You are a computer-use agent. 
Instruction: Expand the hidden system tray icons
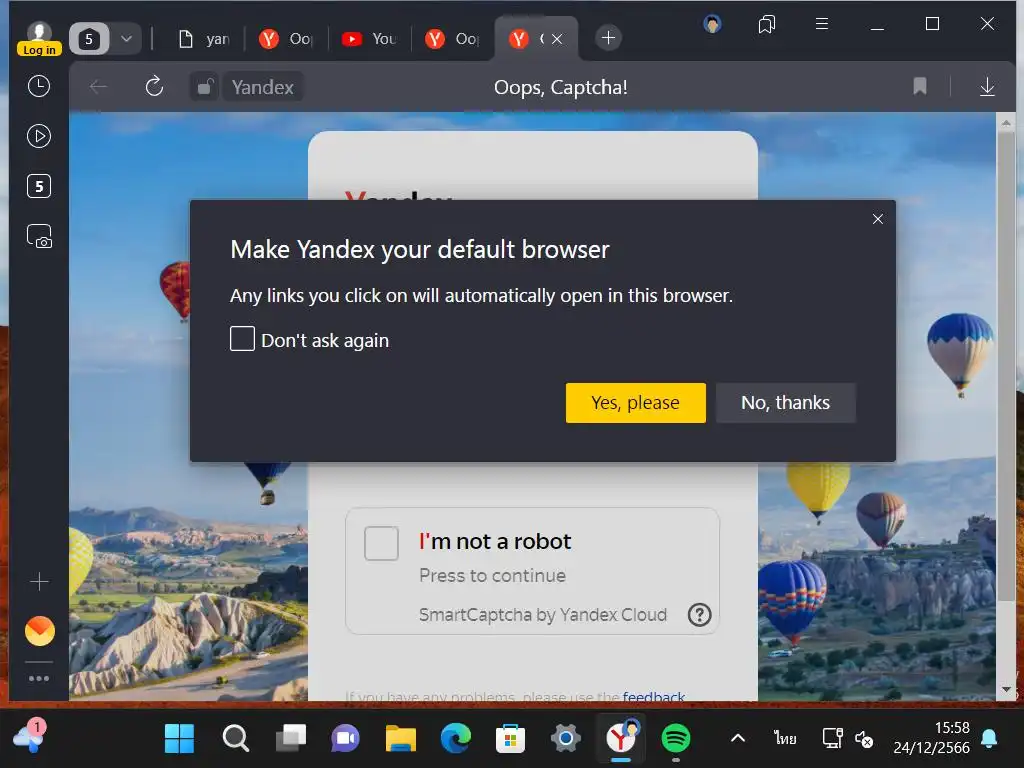(738, 739)
